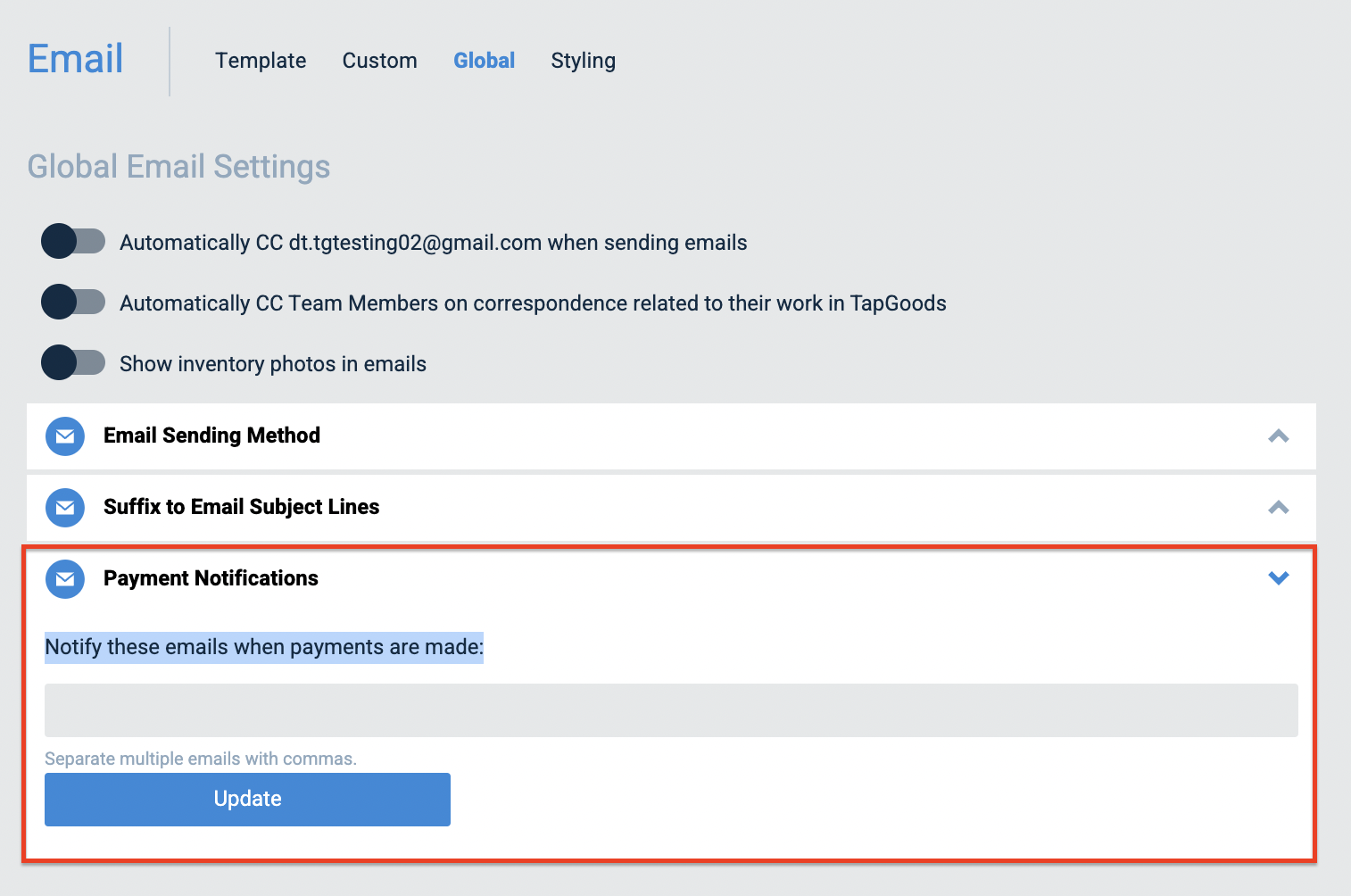
Task: Enable automatic CC for Team Members
Action: click(73, 302)
